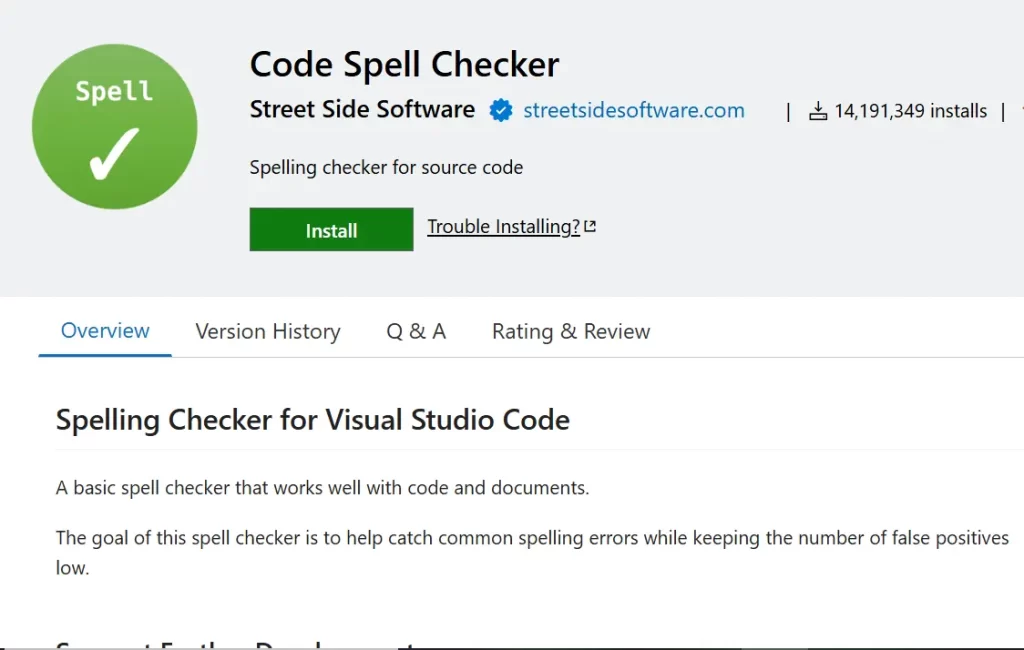Go to the Rating & Review tab
Image resolution: width=1024 pixels, height=650 pixels.
[x=571, y=331]
